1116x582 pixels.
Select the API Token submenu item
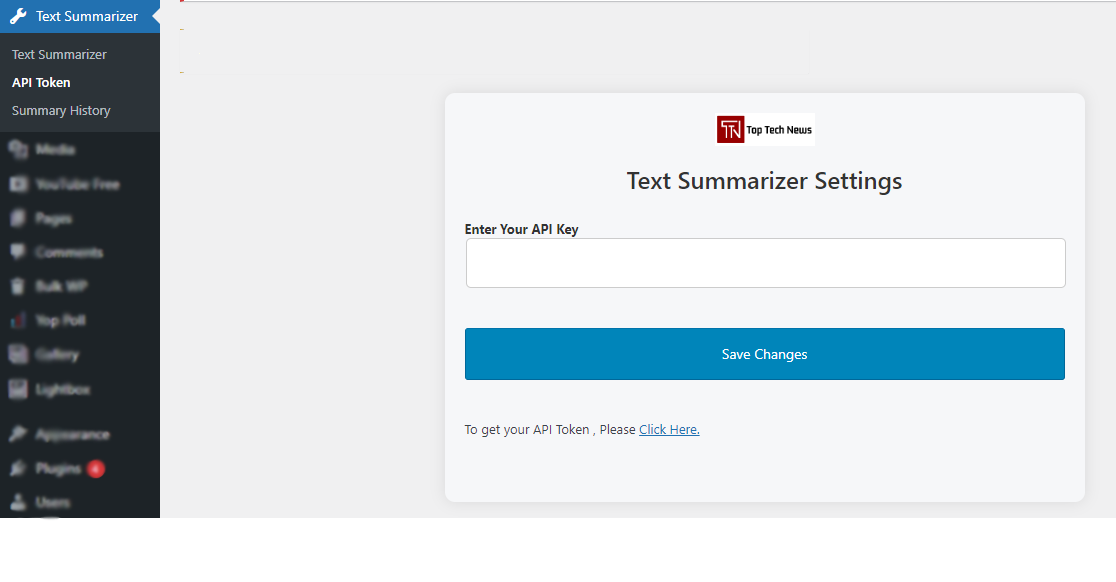tap(41, 83)
